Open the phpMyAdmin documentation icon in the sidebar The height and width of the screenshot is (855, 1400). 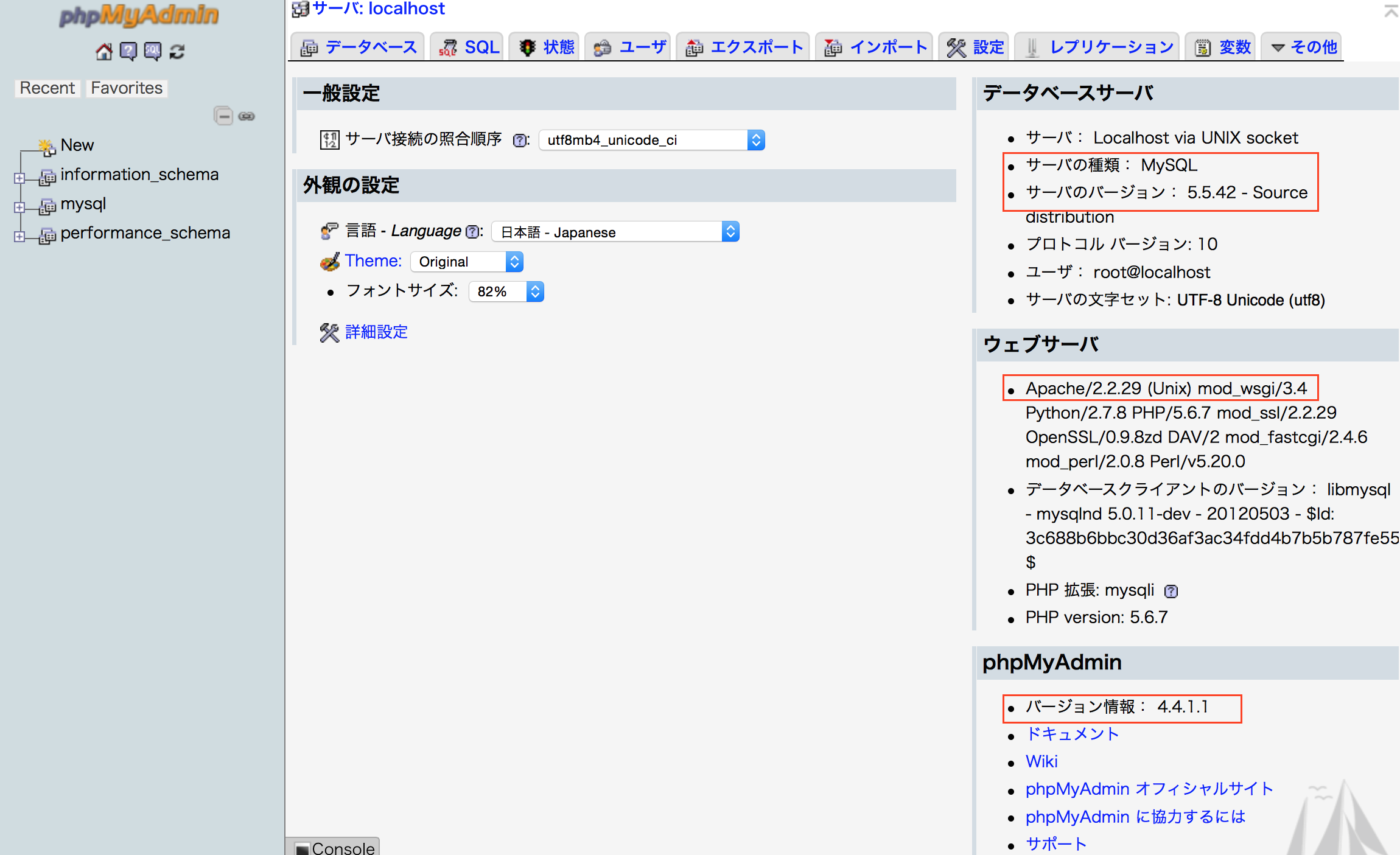[128, 52]
